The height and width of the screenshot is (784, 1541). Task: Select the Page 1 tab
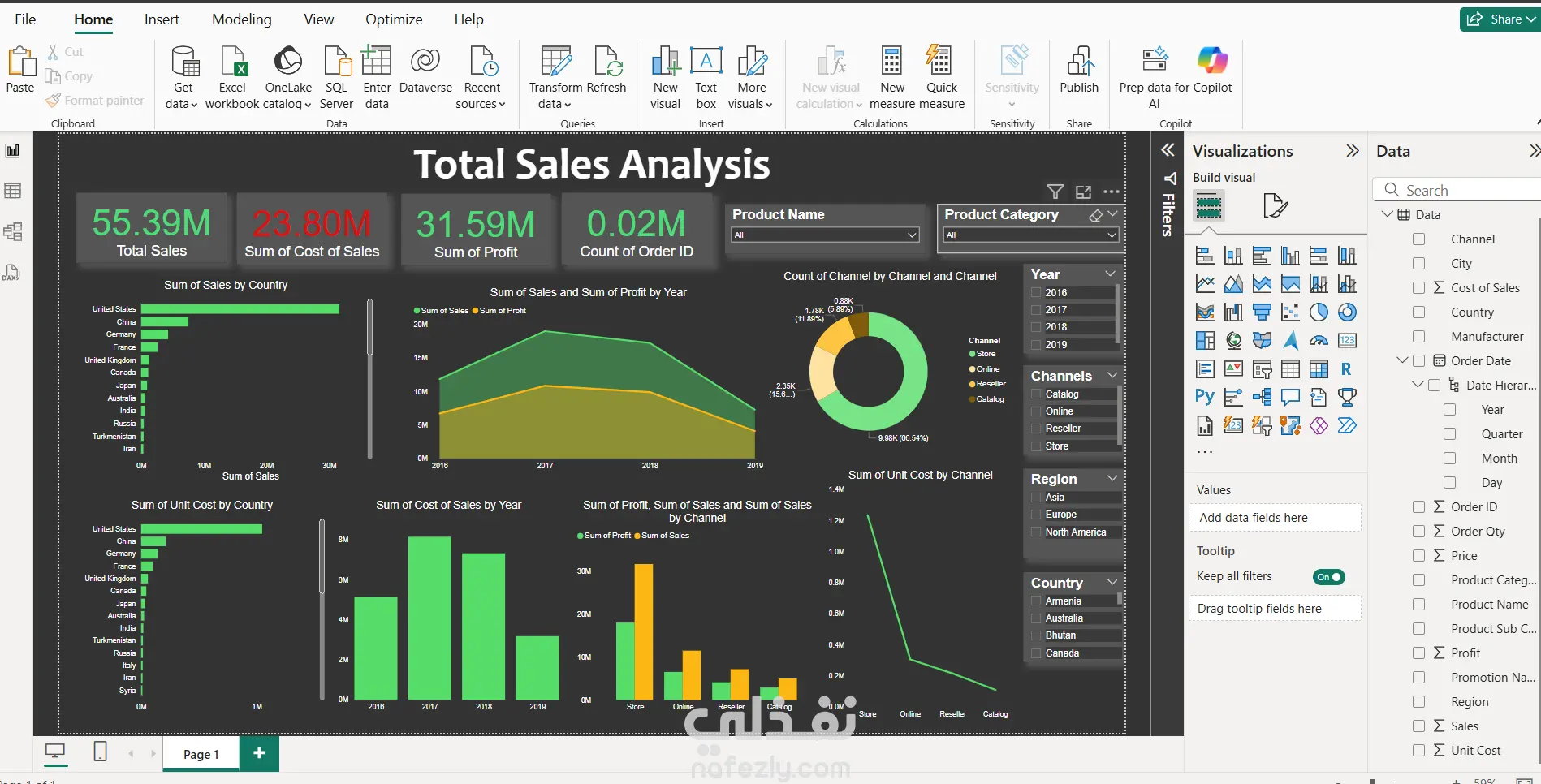[x=201, y=754]
